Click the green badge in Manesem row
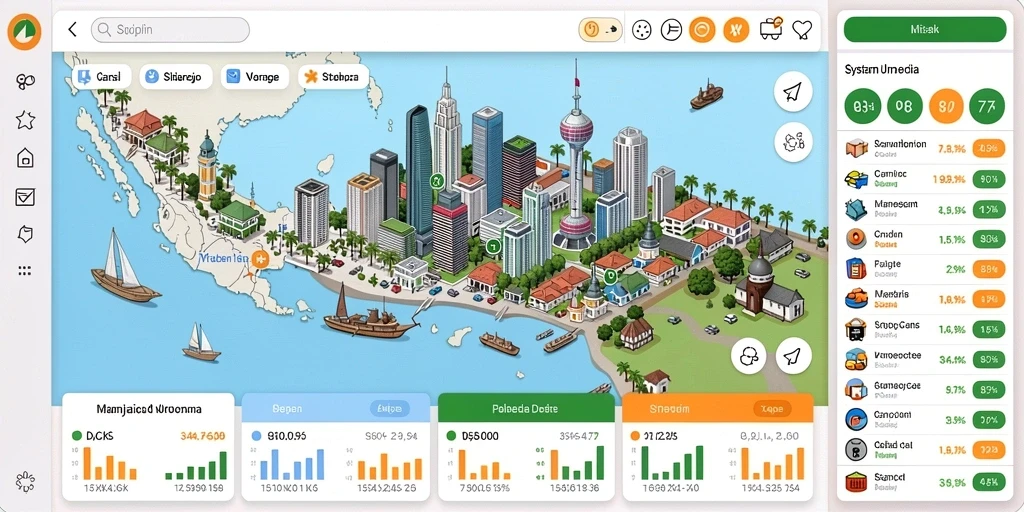This screenshot has width=1024, height=512. click(989, 210)
